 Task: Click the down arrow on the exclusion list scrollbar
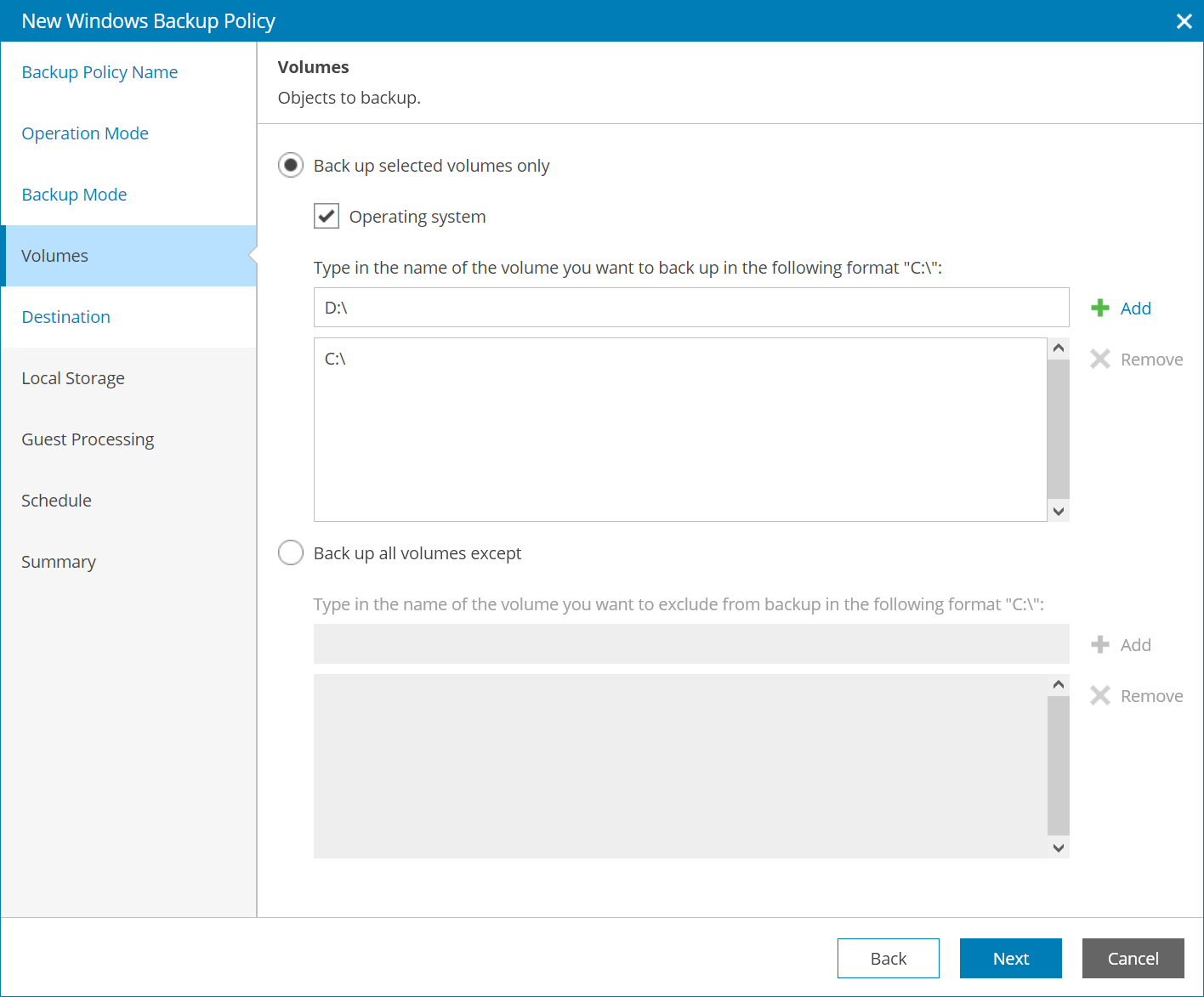point(1058,847)
